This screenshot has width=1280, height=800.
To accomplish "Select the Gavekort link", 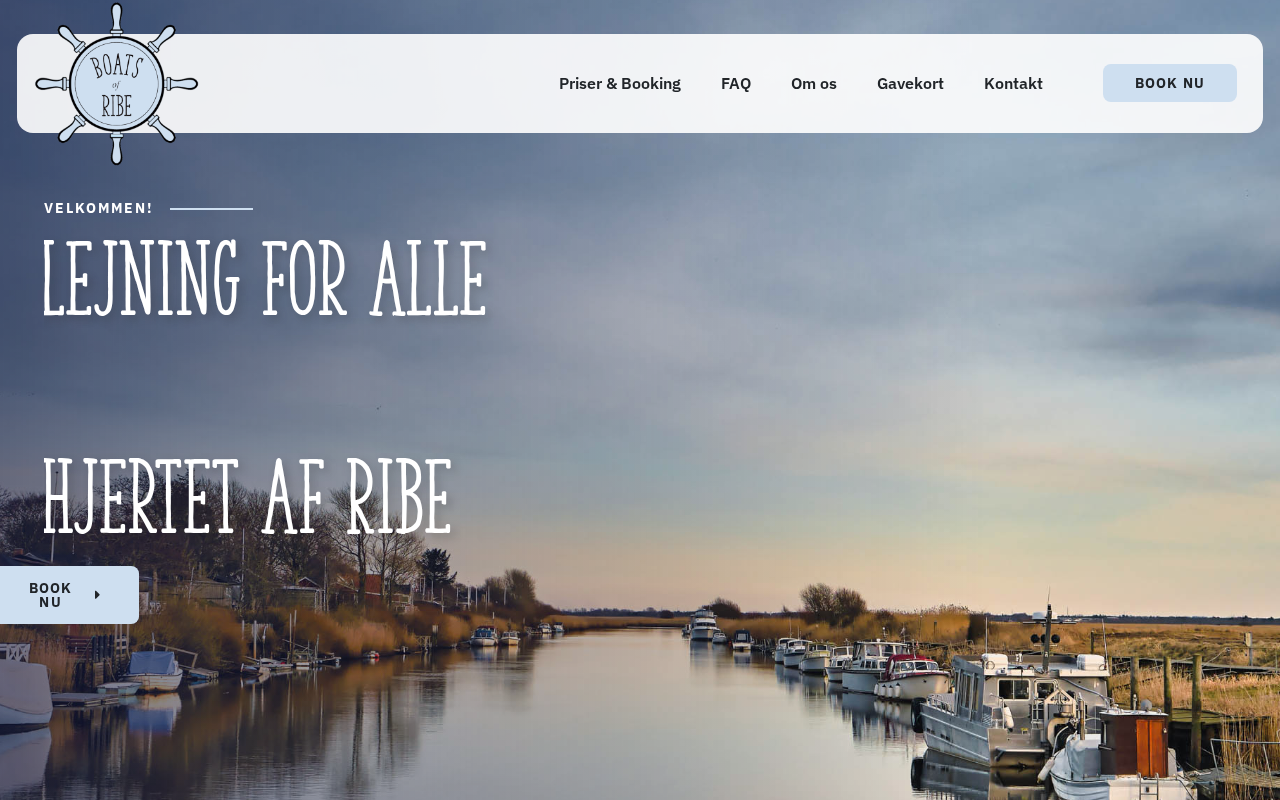I will (x=910, y=84).
